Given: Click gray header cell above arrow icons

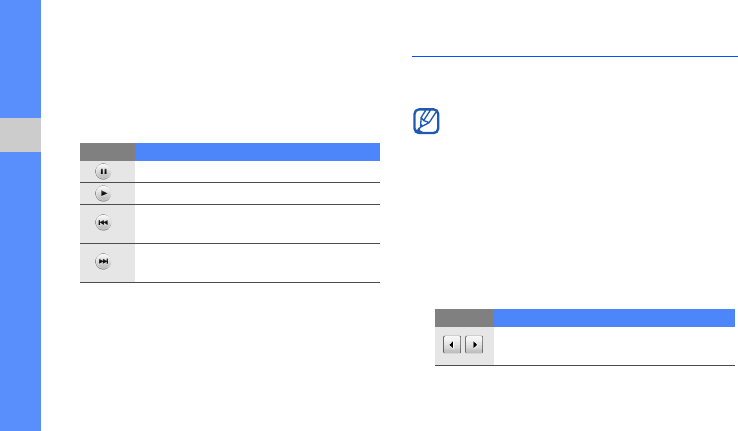Looking at the screenshot, I should pos(464,317).
